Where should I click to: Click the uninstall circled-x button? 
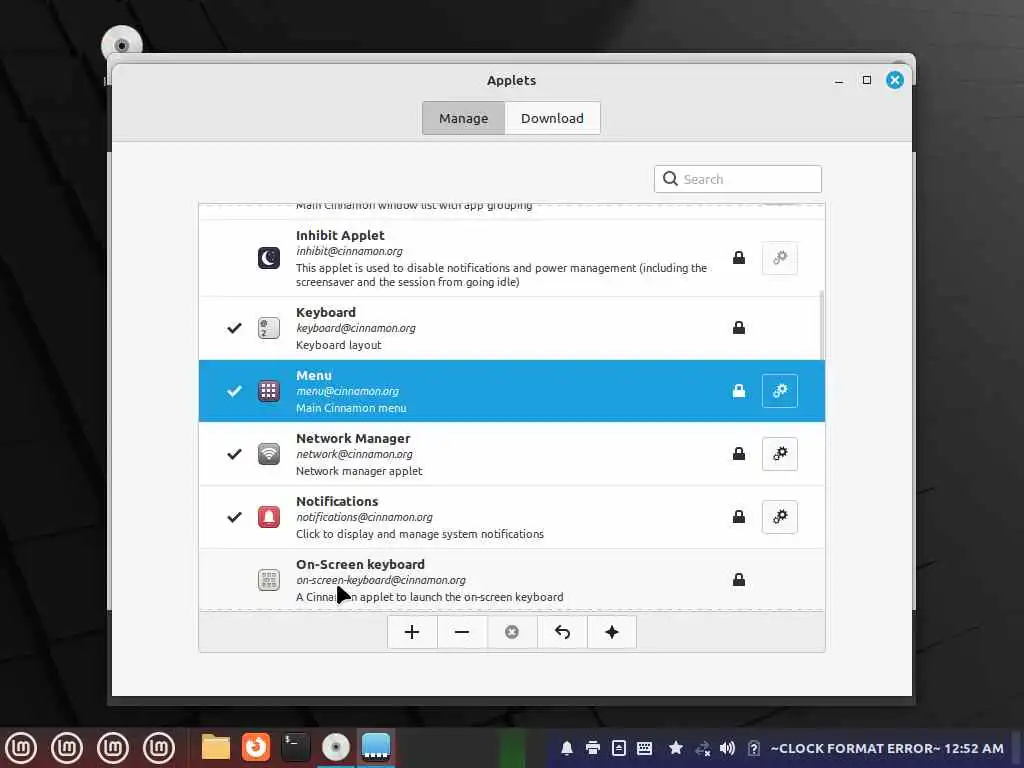(512, 632)
